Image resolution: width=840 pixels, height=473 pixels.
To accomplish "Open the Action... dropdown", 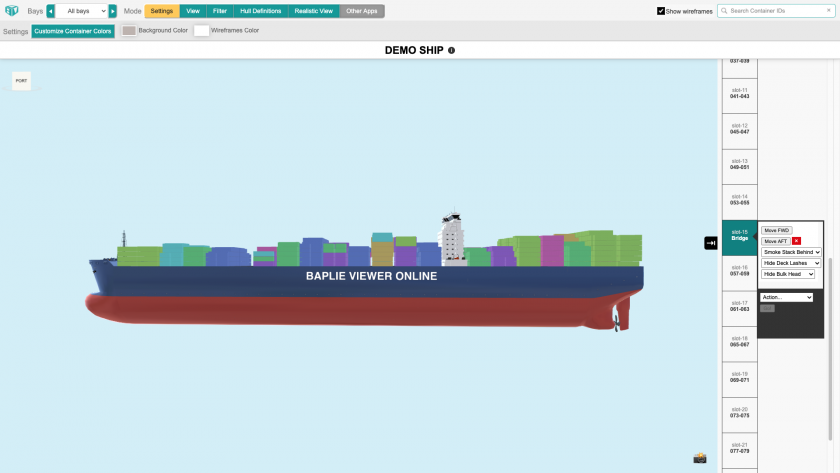I will [x=786, y=297].
